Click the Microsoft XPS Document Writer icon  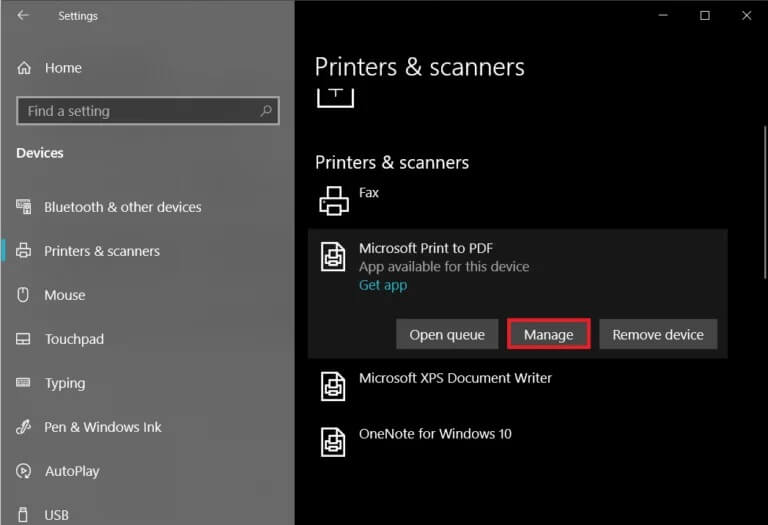pyautogui.click(x=333, y=386)
